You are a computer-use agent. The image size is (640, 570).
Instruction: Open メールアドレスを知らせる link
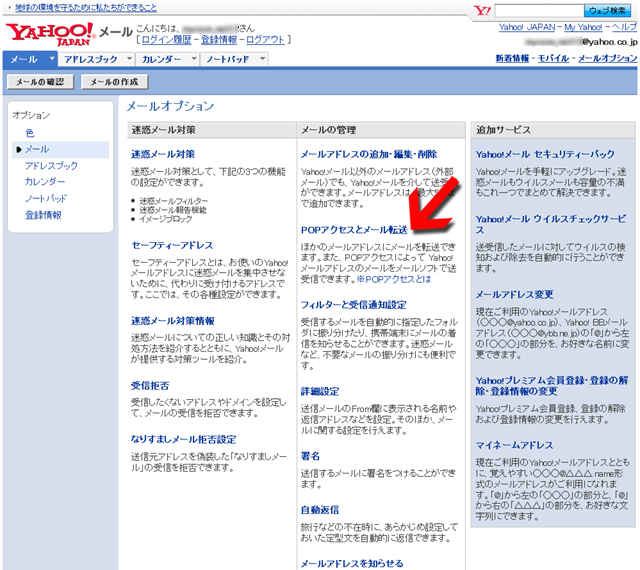[352, 564]
